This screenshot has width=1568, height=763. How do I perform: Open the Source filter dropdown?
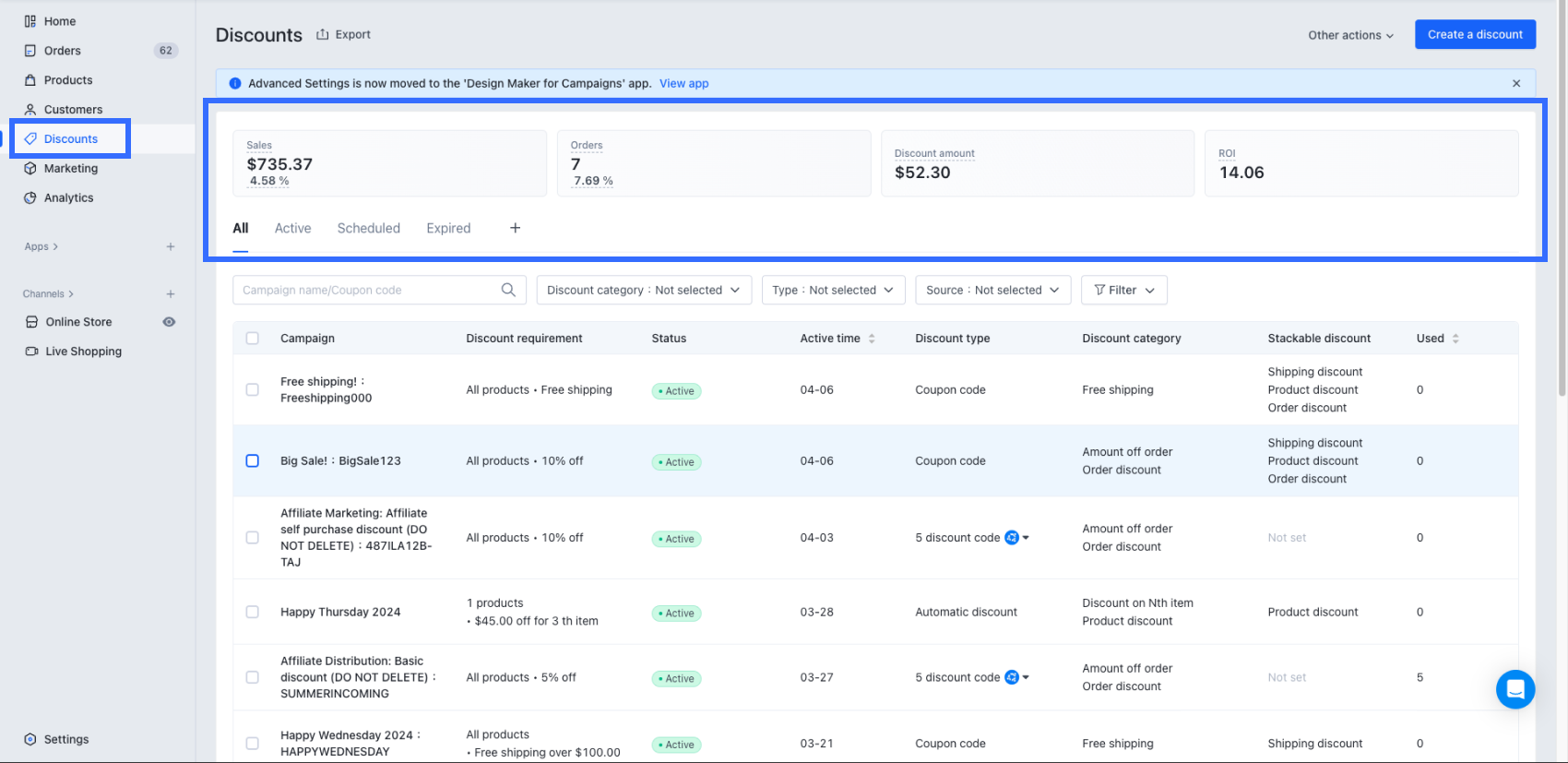pos(992,290)
